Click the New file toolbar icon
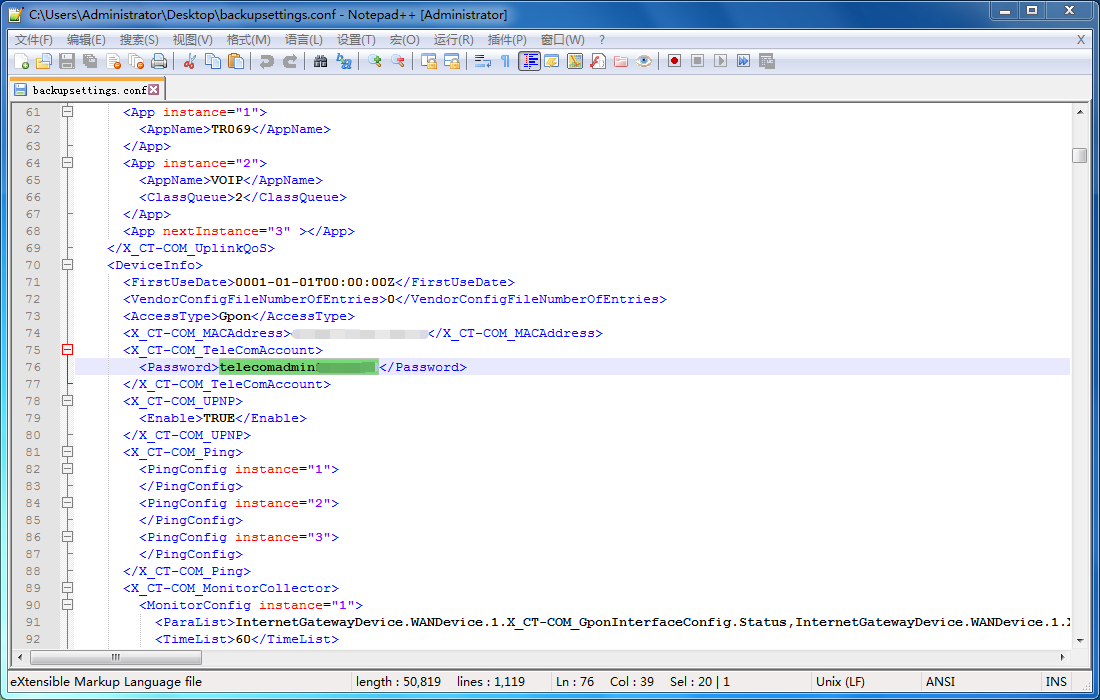 tap(20, 61)
